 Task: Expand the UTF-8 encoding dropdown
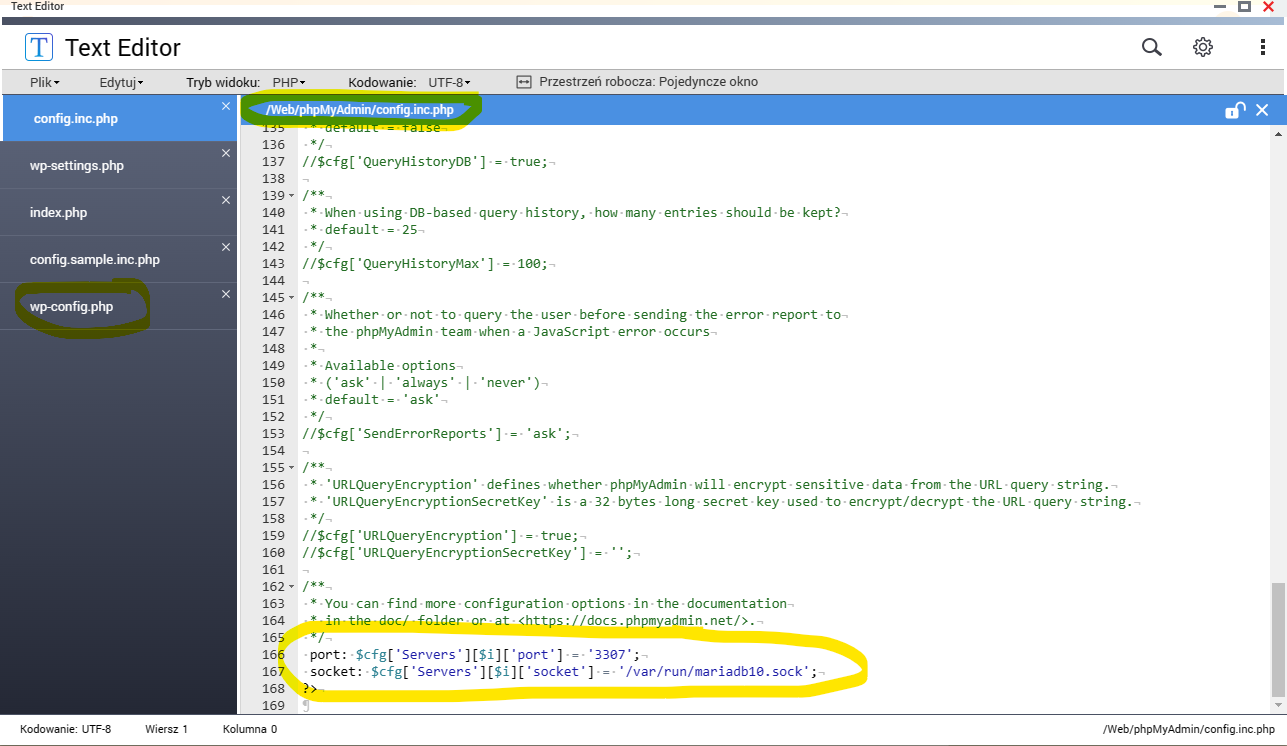(x=449, y=82)
